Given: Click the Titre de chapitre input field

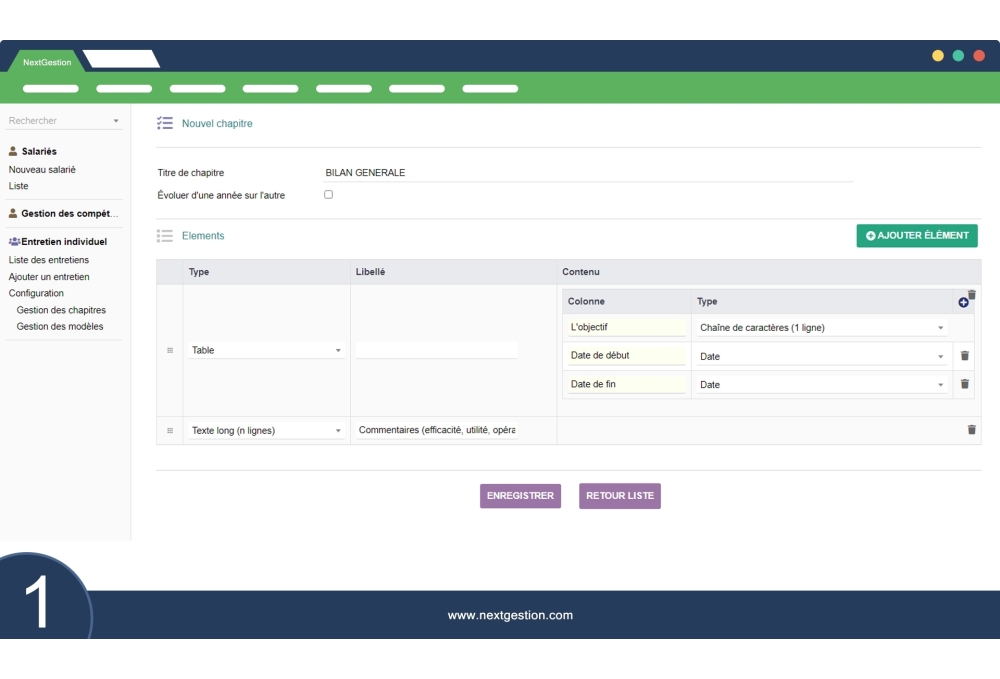Looking at the screenshot, I should [588, 173].
